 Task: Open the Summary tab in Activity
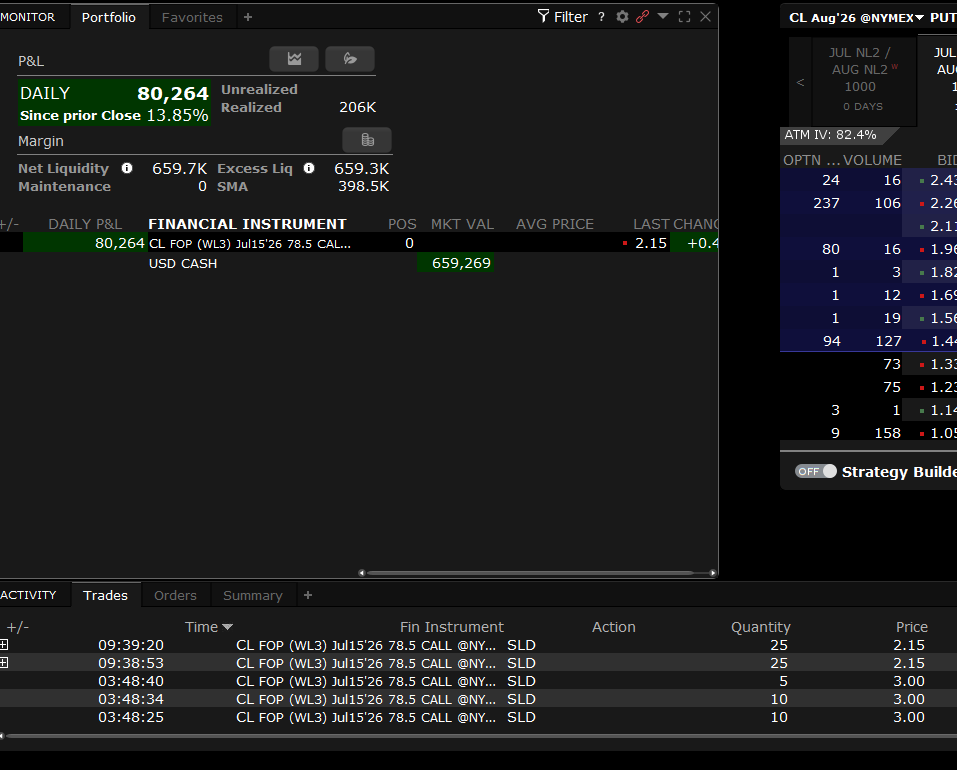[253, 595]
